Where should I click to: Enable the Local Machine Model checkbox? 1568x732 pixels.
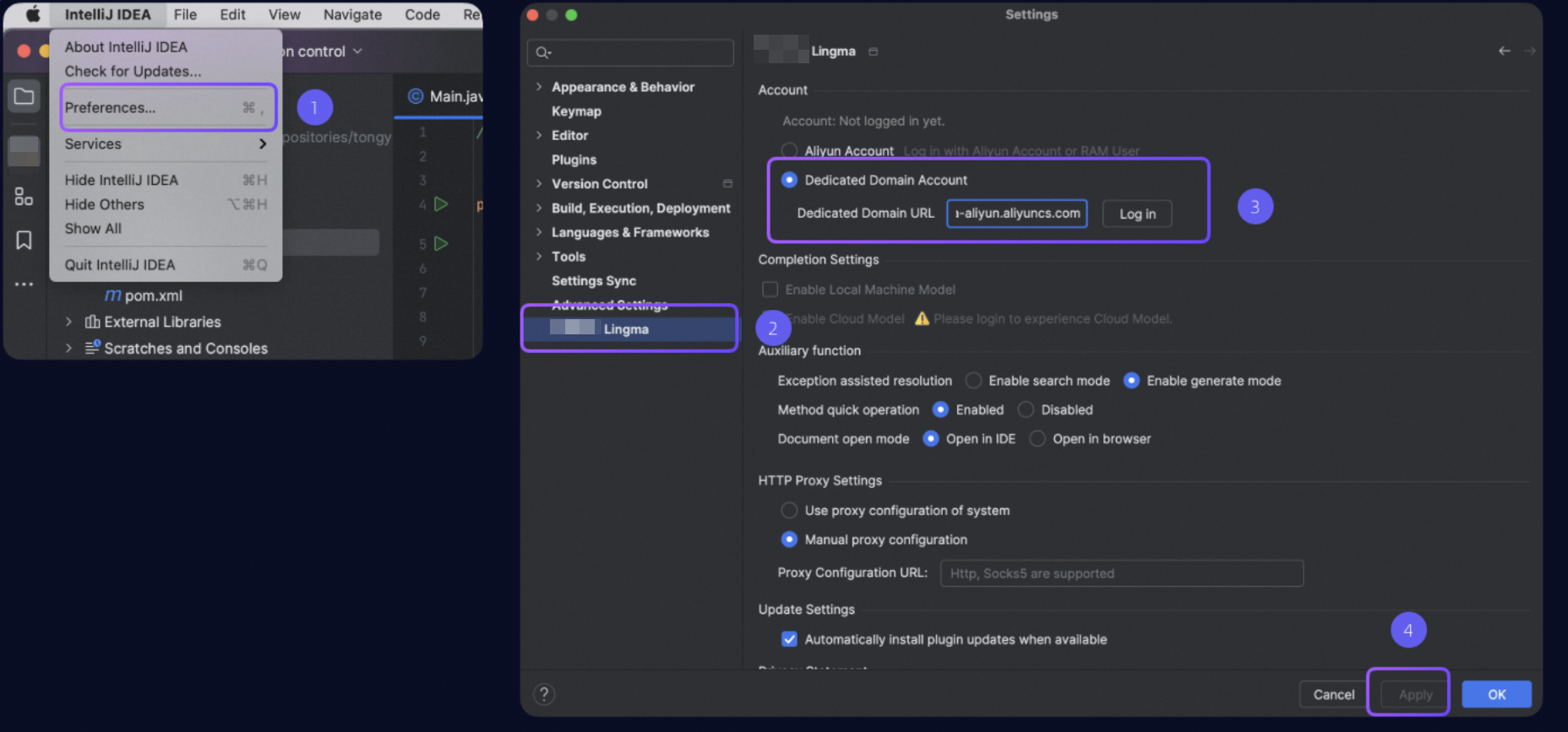[770, 290]
